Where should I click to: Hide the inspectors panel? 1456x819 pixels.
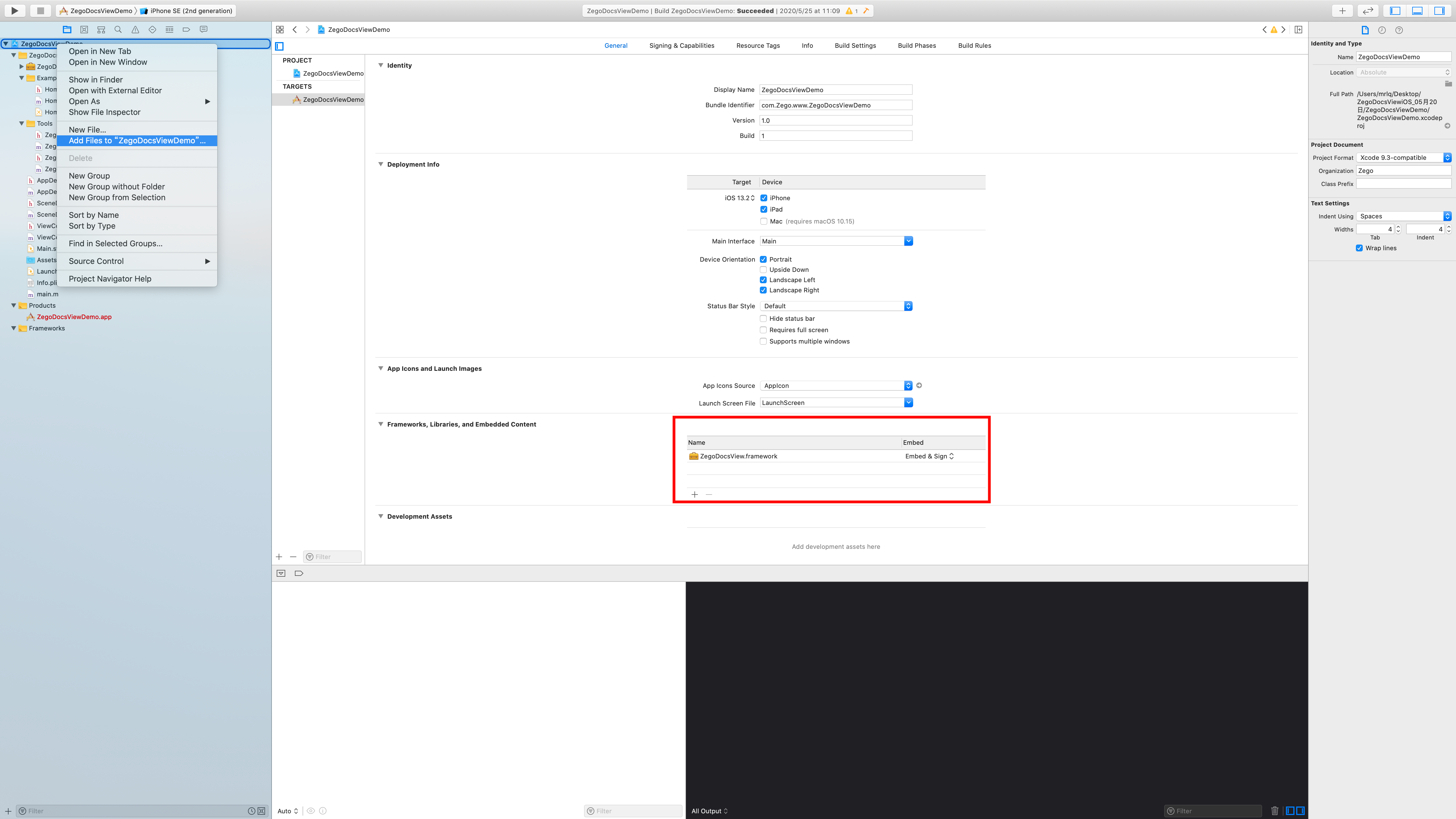point(1439,11)
